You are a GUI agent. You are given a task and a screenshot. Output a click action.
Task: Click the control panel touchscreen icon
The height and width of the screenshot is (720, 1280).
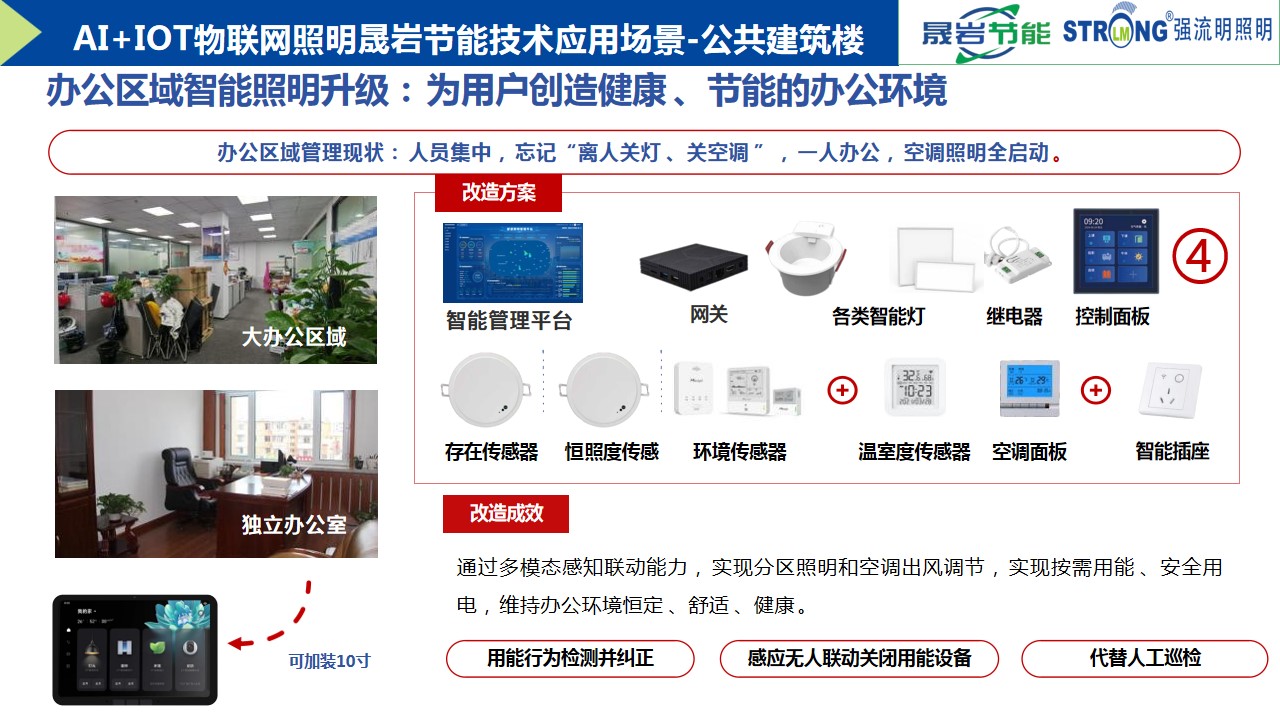1116,250
